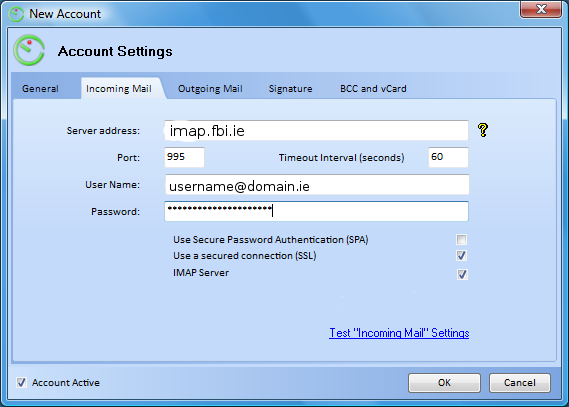
Task: Click the Cancel button
Action: coord(520,383)
